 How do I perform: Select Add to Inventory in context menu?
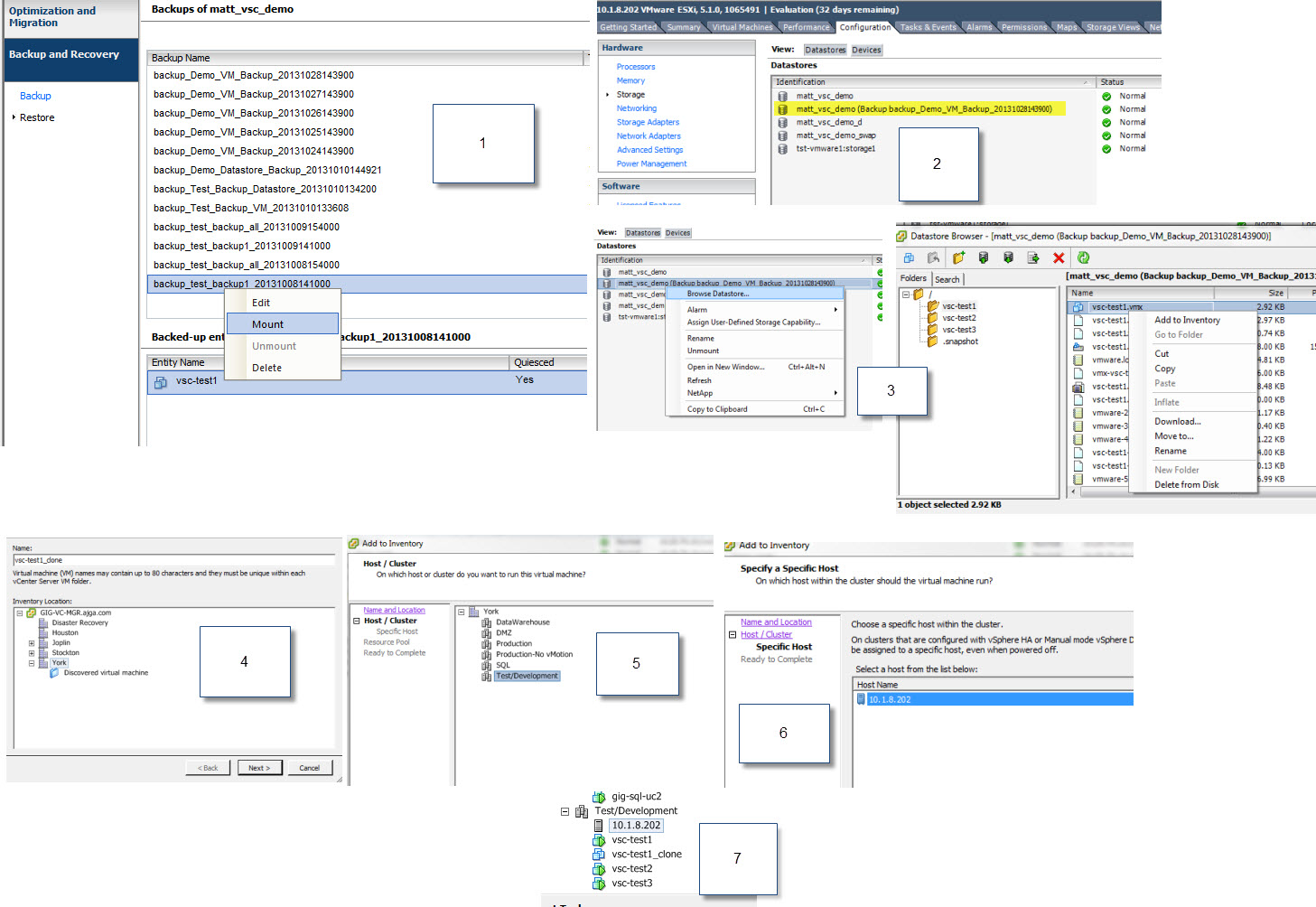pyautogui.click(x=1187, y=320)
